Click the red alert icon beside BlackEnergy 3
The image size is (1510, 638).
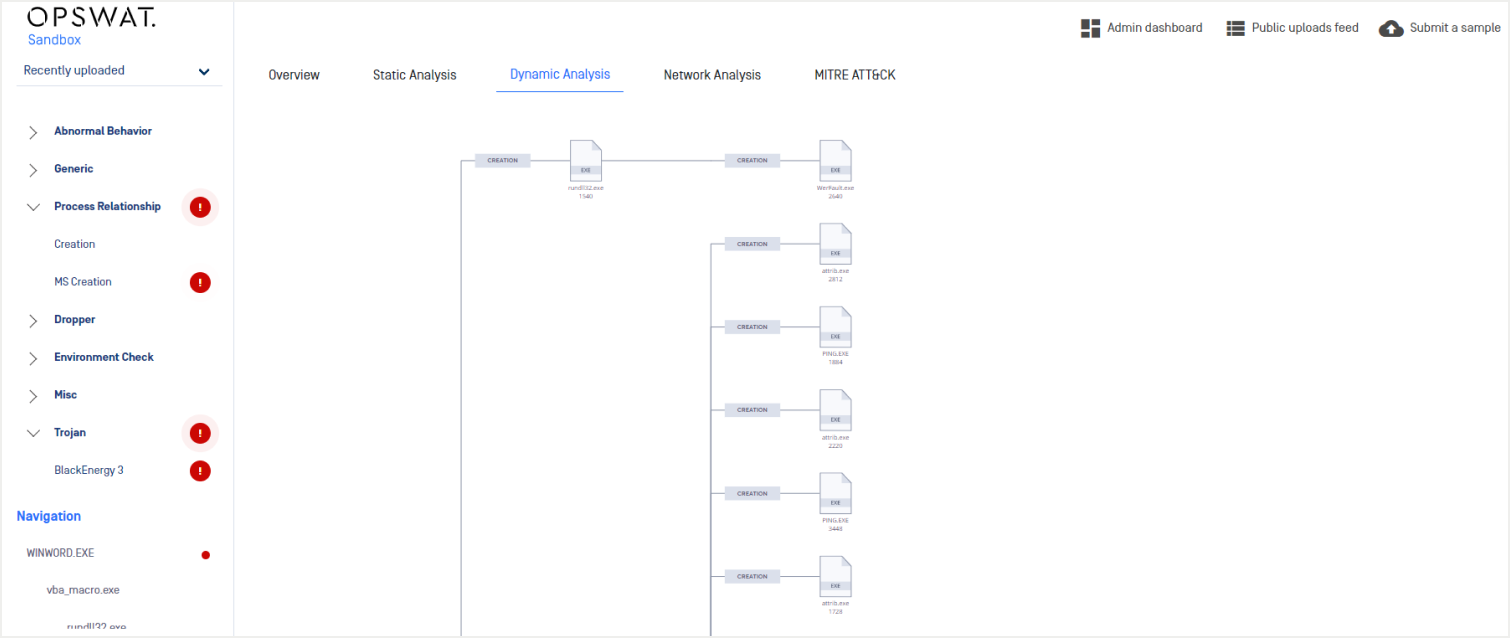click(x=200, y=470)
